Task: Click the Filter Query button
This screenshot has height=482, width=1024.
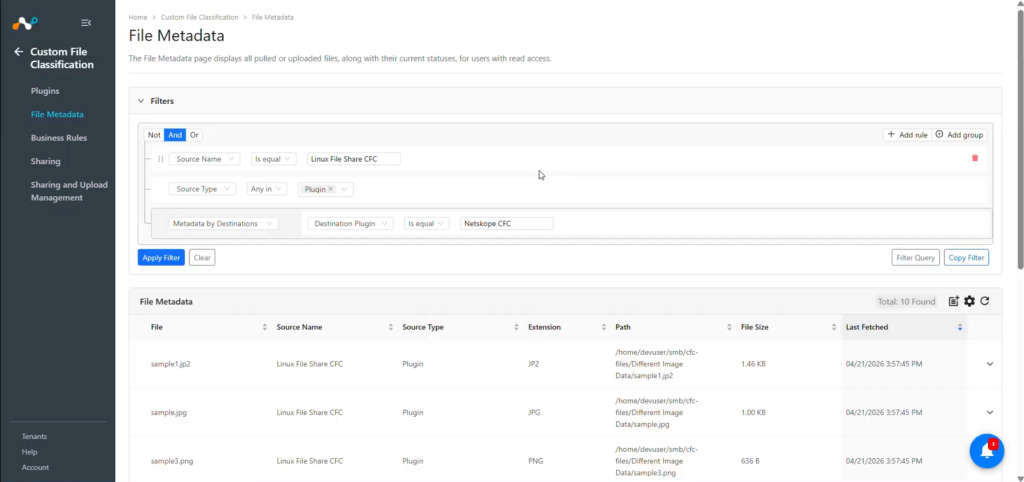Action: click(x=916, y=257)
